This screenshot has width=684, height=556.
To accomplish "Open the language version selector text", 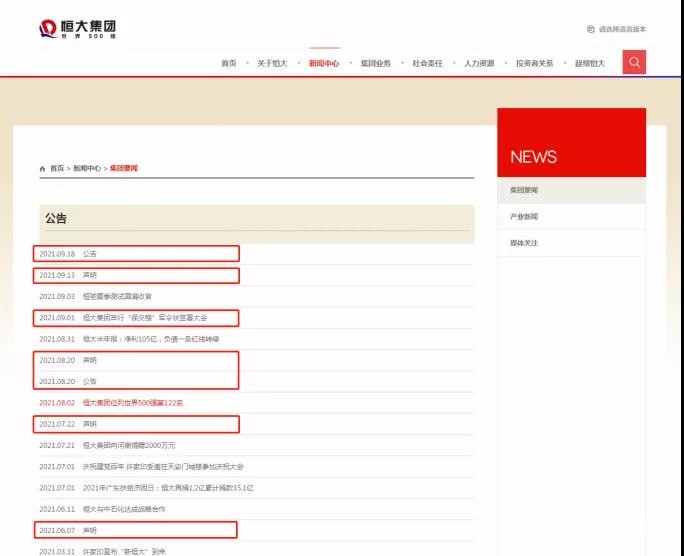I will (x=622, y=29).
